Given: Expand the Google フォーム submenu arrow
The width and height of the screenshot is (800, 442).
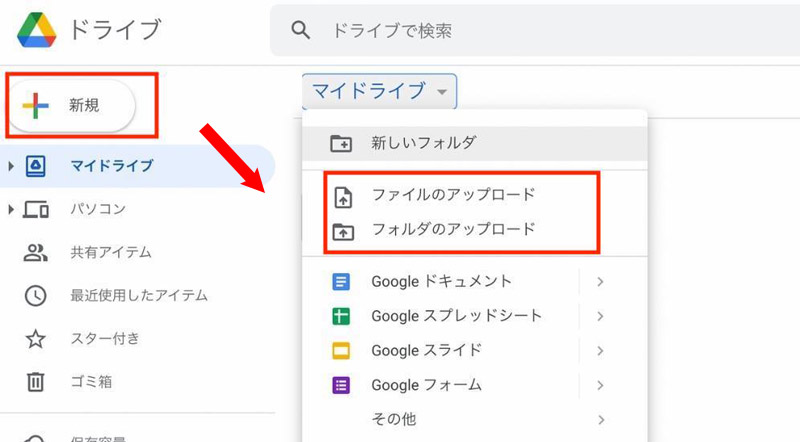Looking at the screenshot, I should pos(601,385).
